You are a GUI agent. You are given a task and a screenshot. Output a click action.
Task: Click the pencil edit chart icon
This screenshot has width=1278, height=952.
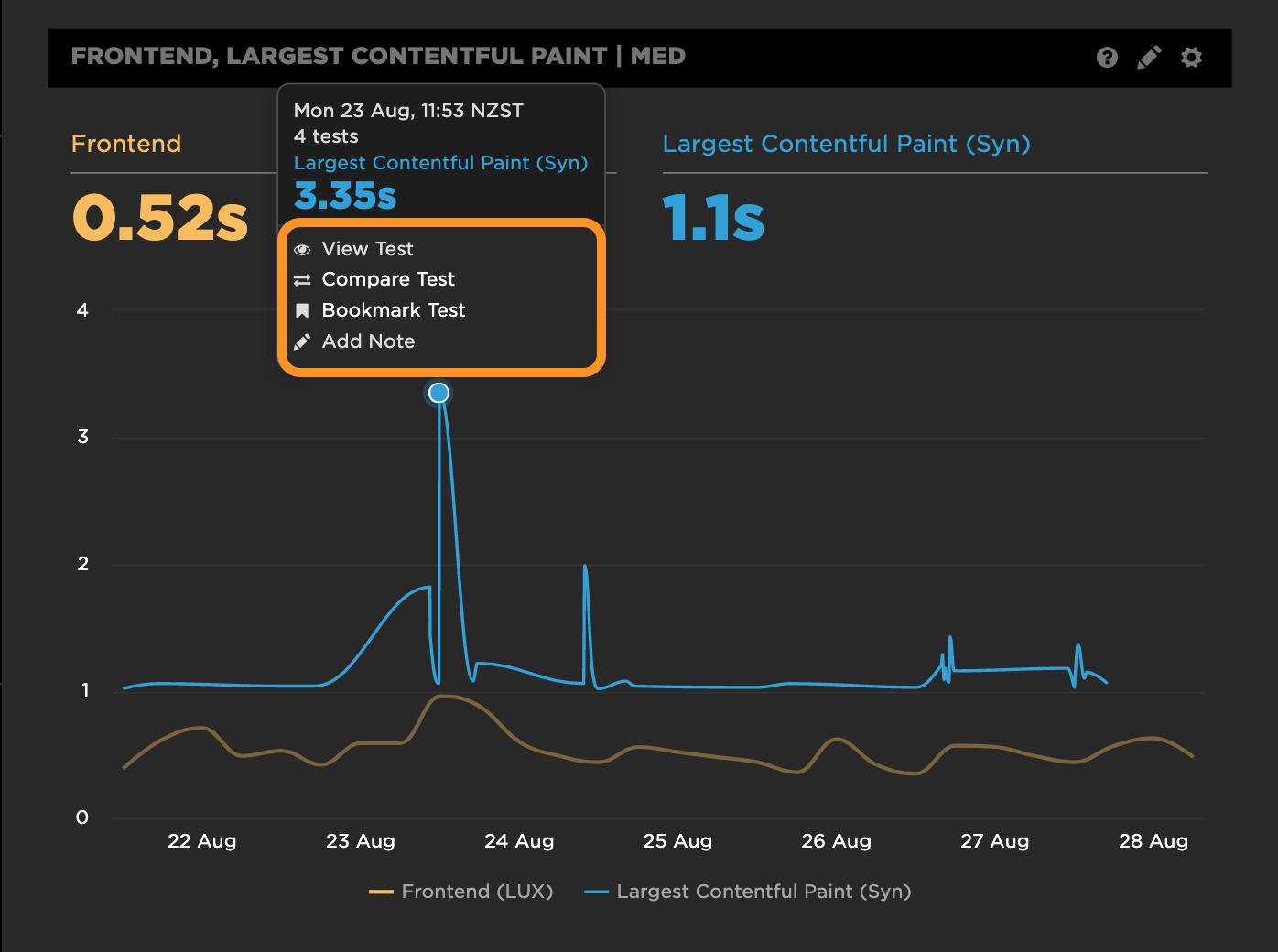click(1148, 58)
